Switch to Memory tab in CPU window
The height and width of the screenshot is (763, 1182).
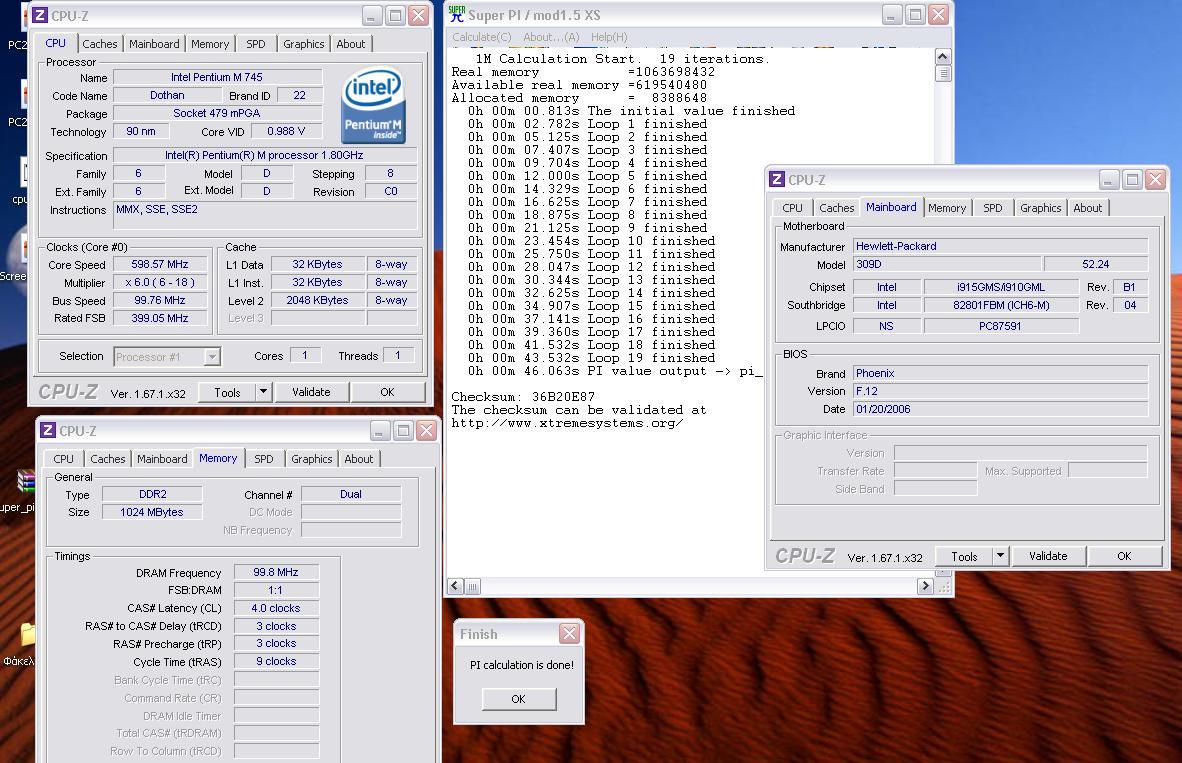(x=210, y=44)
